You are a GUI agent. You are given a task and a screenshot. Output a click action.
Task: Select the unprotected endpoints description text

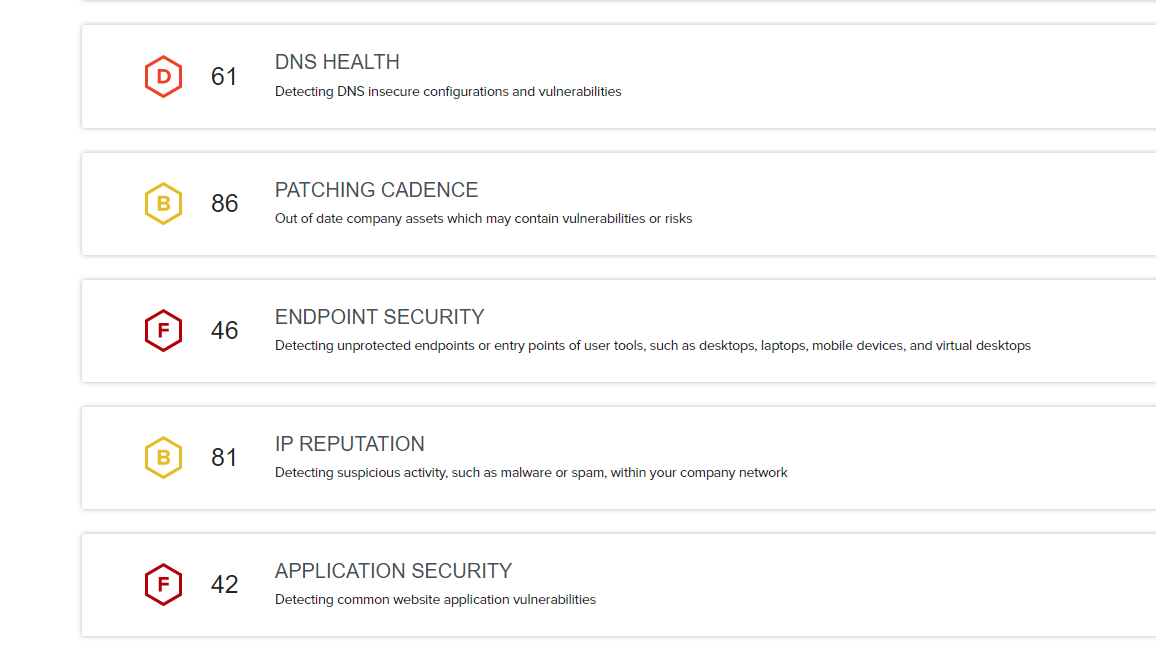pyautogui.click(x=652, y=346)
